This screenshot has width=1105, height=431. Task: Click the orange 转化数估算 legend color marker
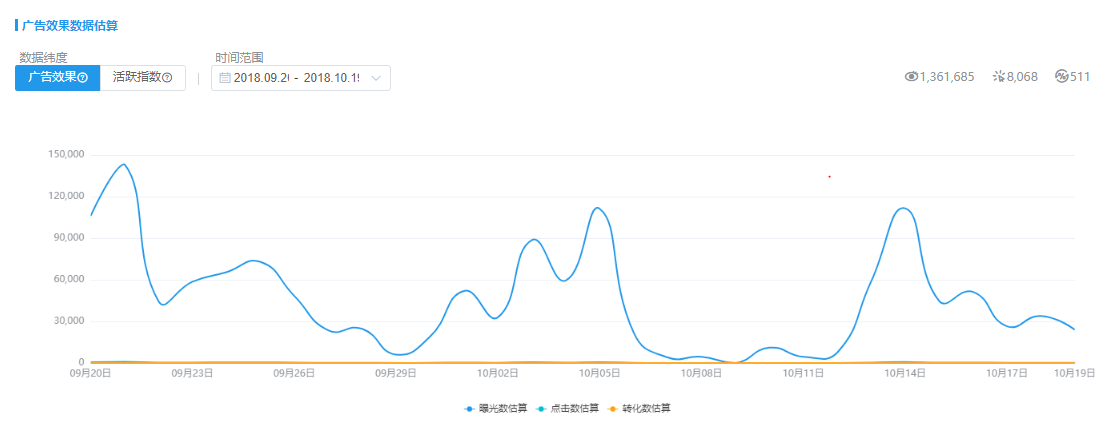pyautogui.click(x=612, y=408)
